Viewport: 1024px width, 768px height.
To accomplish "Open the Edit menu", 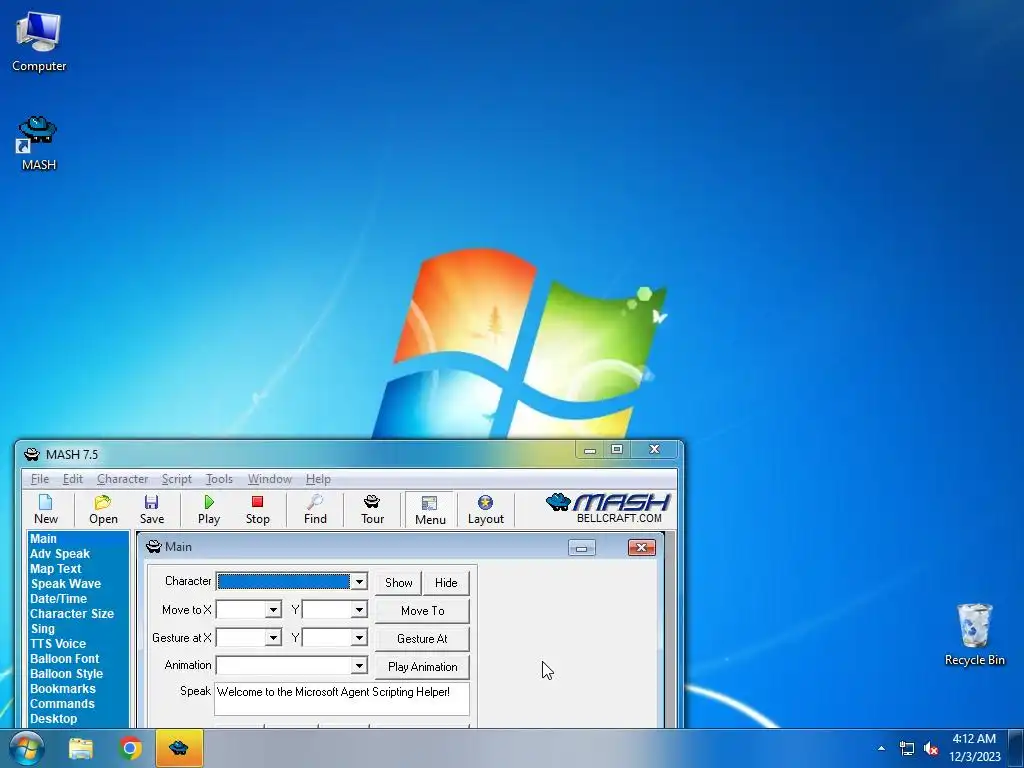I will (72, 479).
